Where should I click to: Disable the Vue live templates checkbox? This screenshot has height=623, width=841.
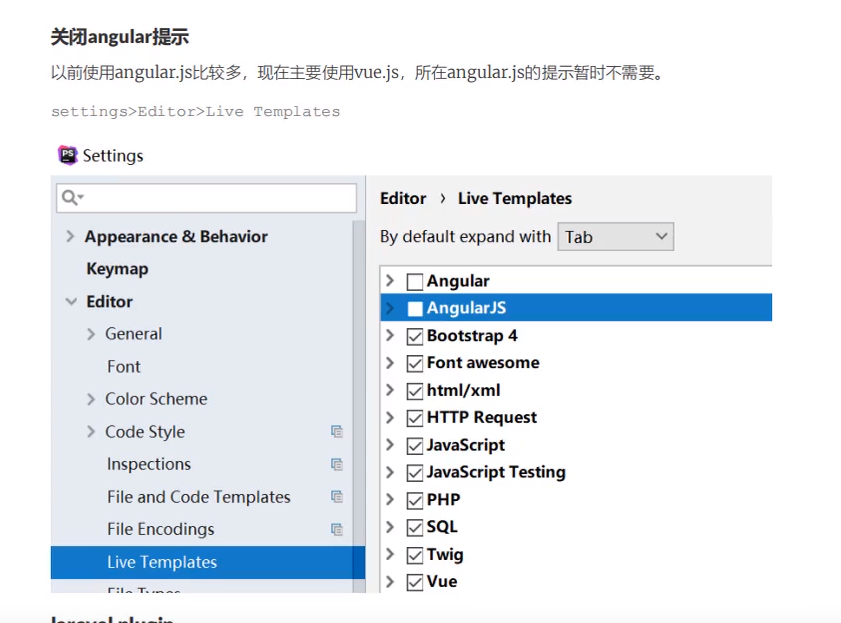[415, 582]
